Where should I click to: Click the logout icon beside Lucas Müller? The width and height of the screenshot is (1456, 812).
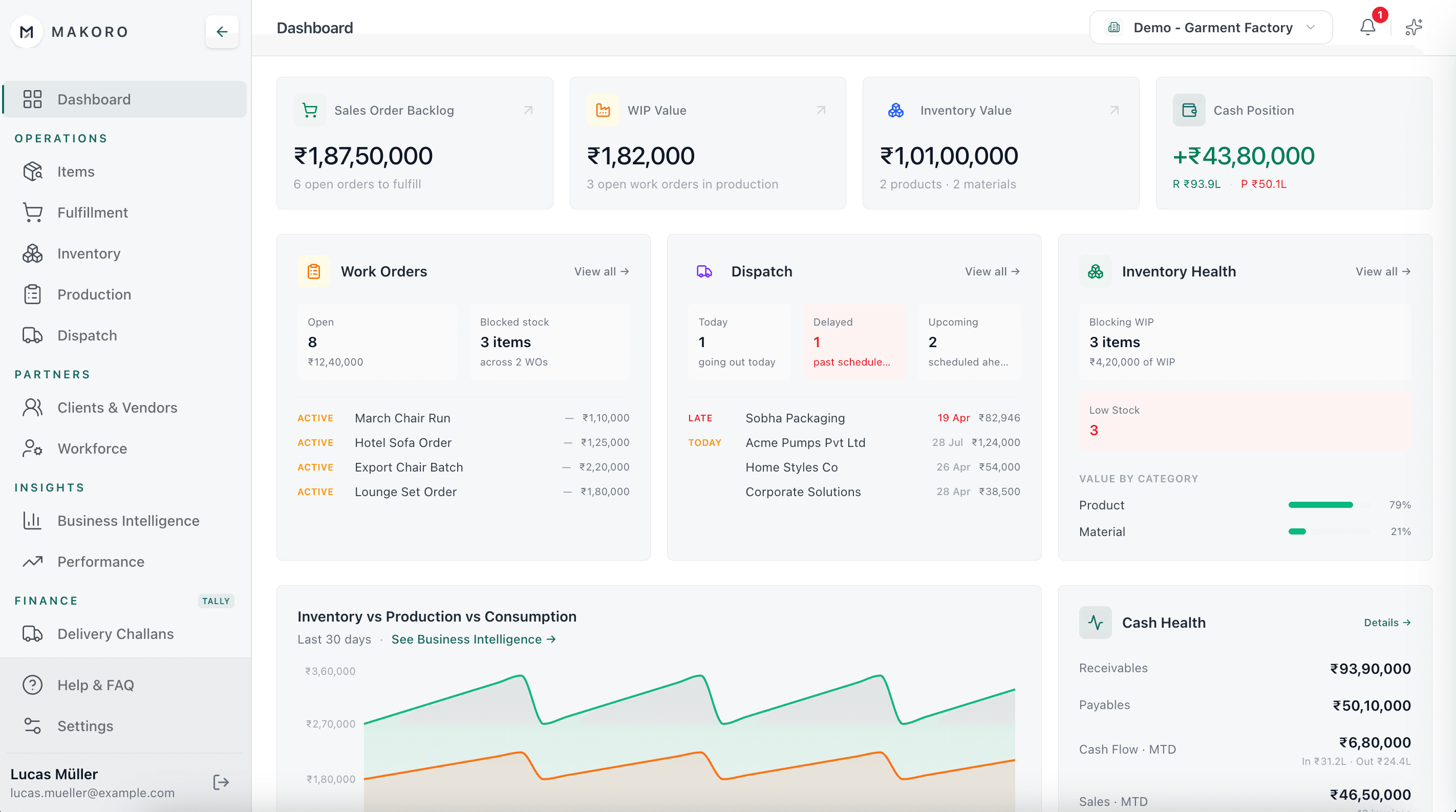tap(221, 782)
